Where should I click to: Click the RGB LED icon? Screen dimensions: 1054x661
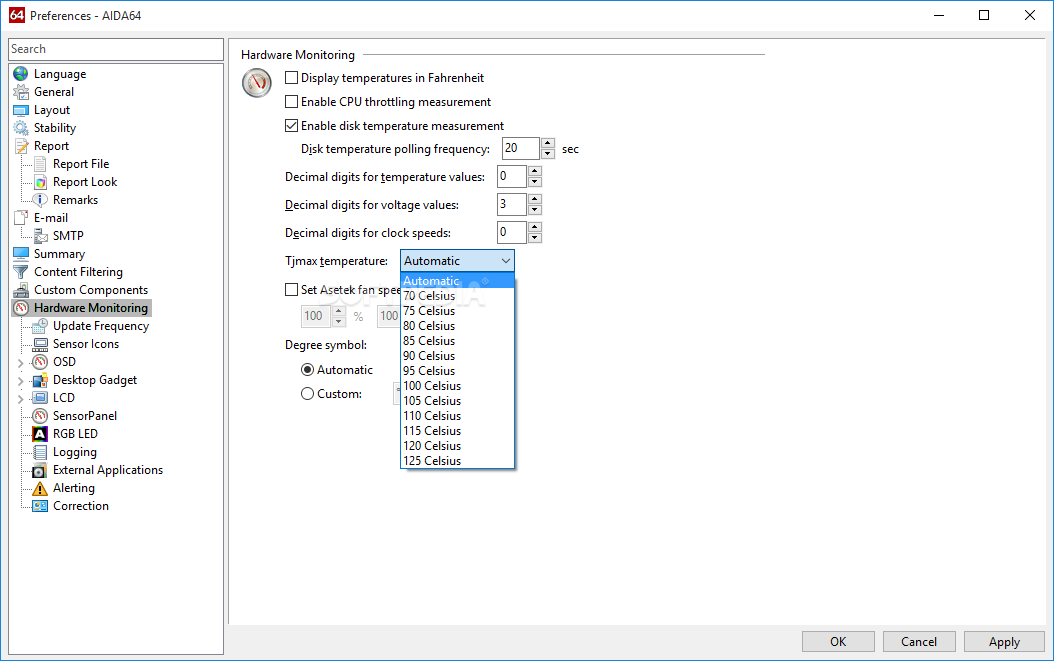pos(40,434)
